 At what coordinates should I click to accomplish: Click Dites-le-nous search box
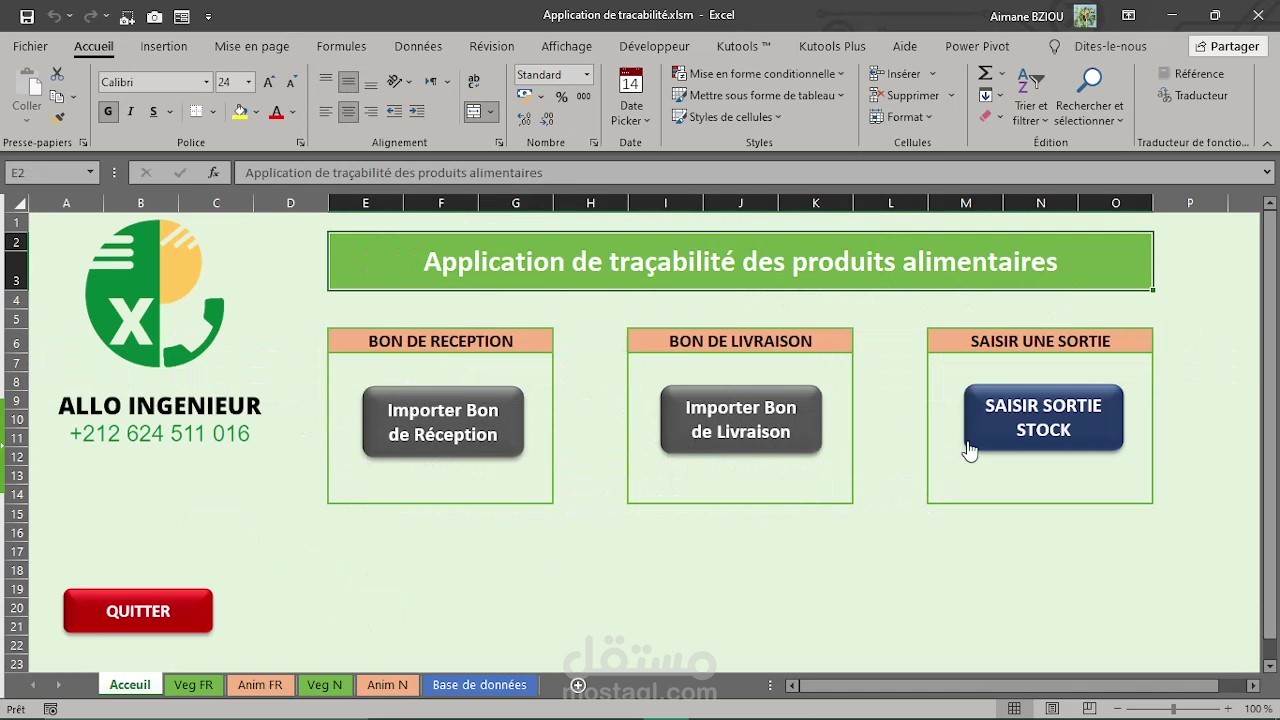click(1097, 46)
